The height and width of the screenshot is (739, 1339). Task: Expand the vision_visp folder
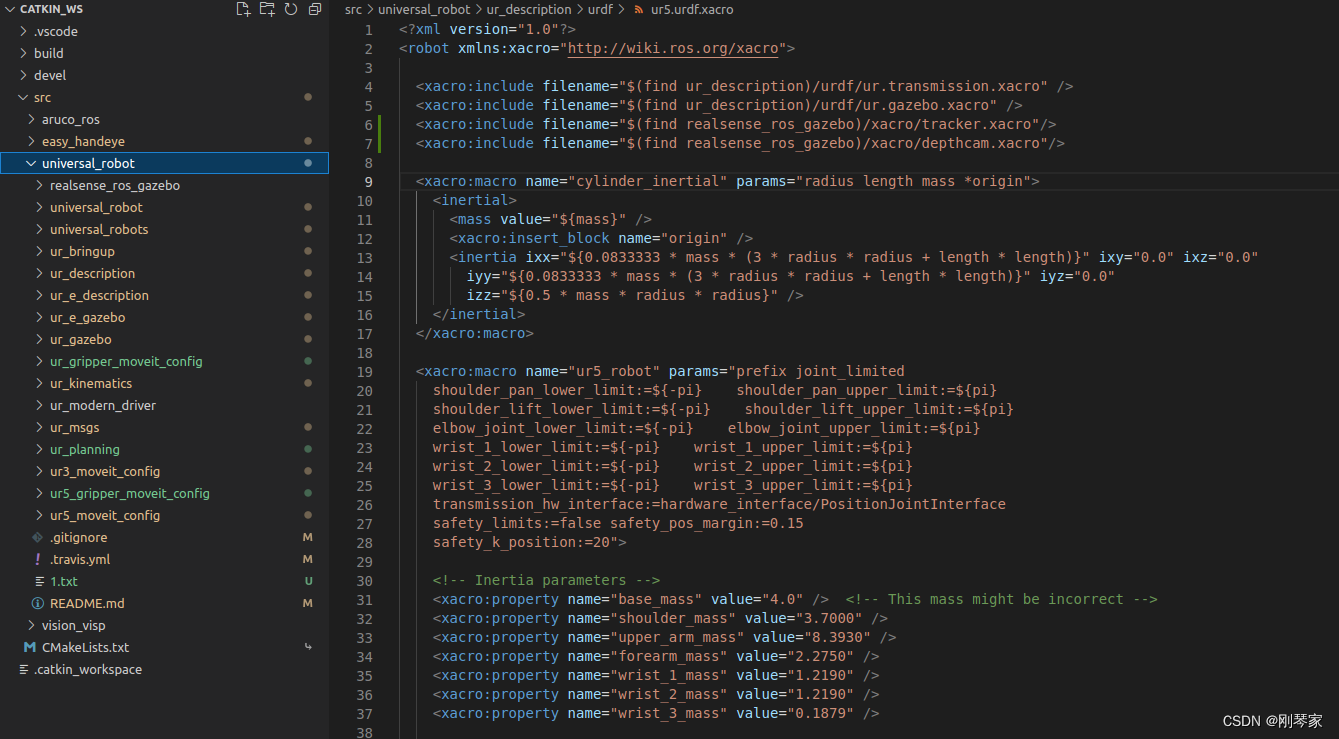point(32,625)
